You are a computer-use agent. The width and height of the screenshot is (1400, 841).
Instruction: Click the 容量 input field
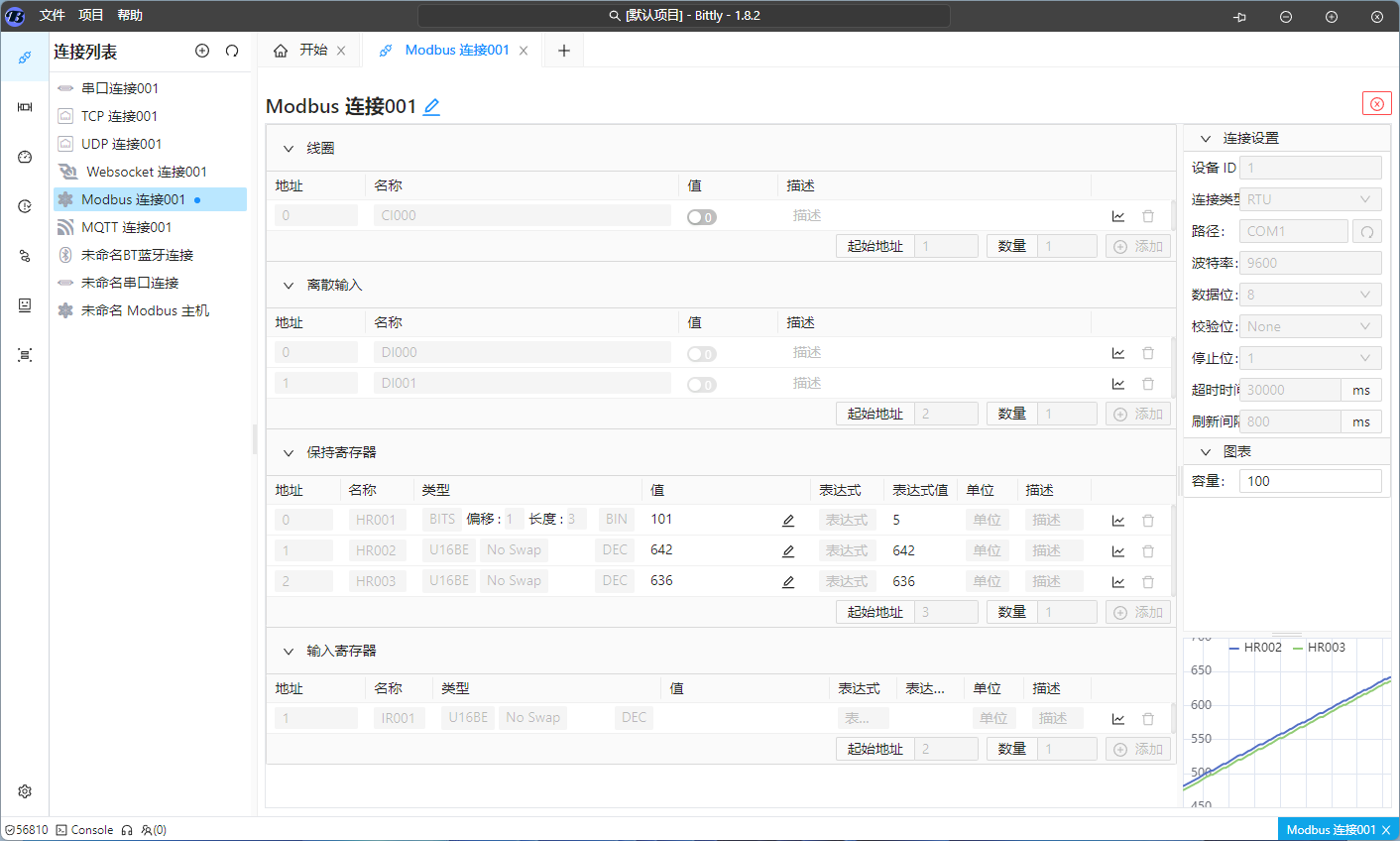pyautogui.click(x=1311, y=481)
